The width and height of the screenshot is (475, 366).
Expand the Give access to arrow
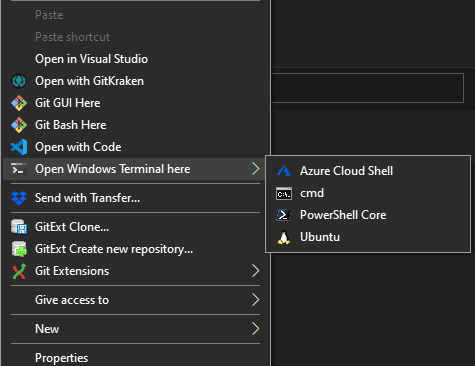click(255, 300)
